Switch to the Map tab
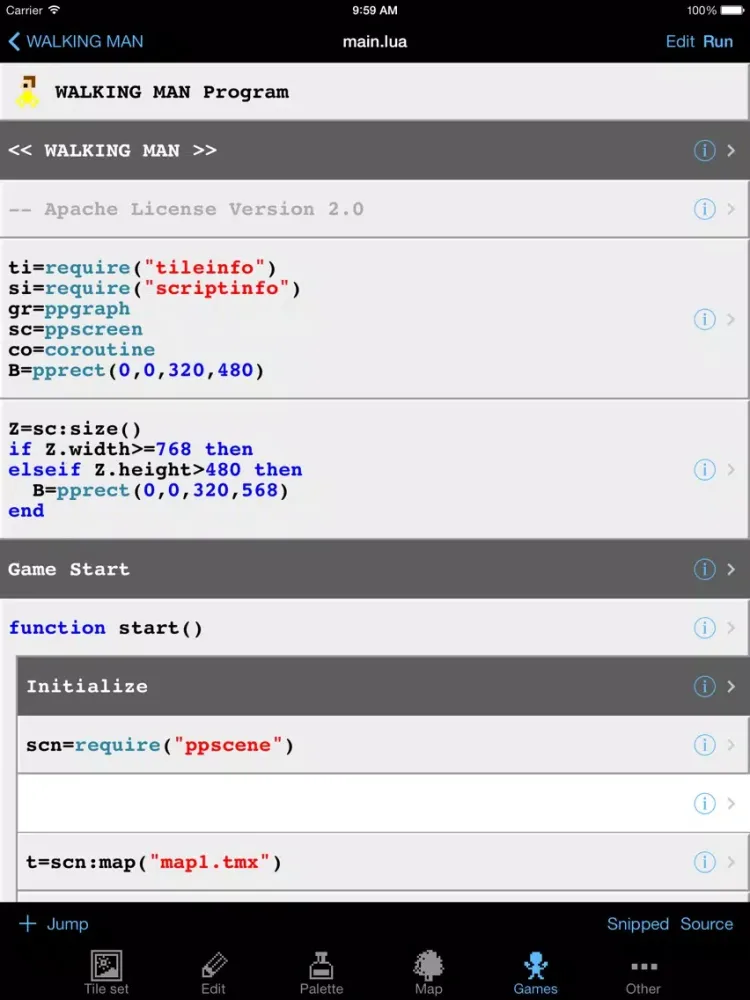 (x=429, y=973)
